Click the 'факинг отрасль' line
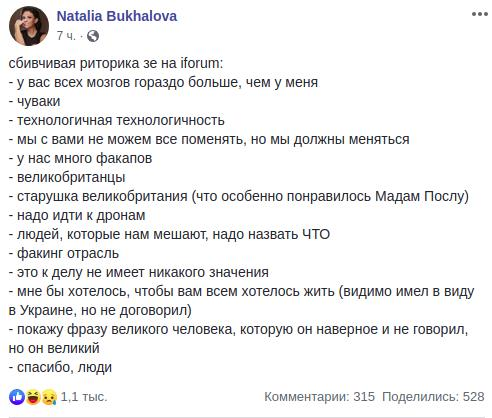492x418 pixels. [x=64, y=253]
